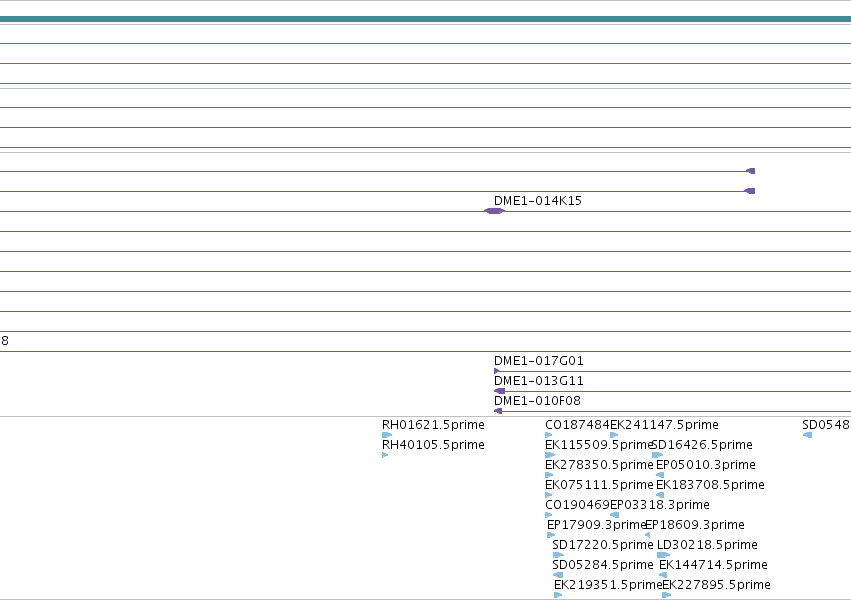Click the EP03318.3prime feature label
Viewport: 851px width, 600px height.
pos(660,505)
